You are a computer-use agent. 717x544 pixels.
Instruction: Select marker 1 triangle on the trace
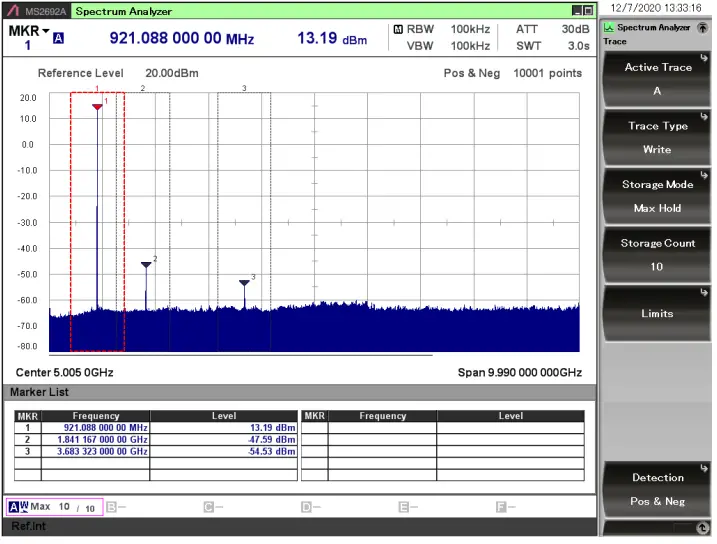pos(97,107)
